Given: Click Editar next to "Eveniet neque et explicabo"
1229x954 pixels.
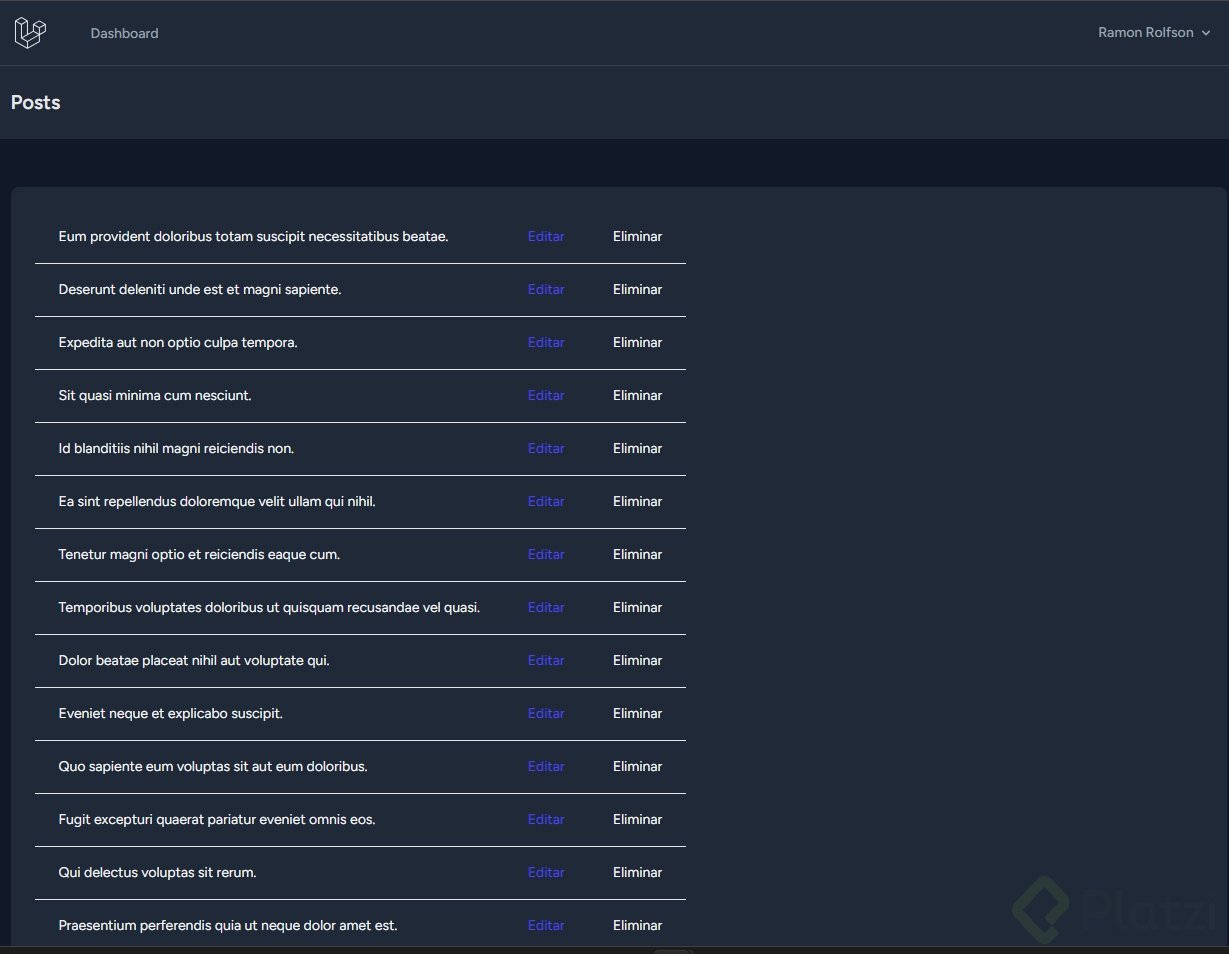Looking at the screenshot, I should click(546, 714).
